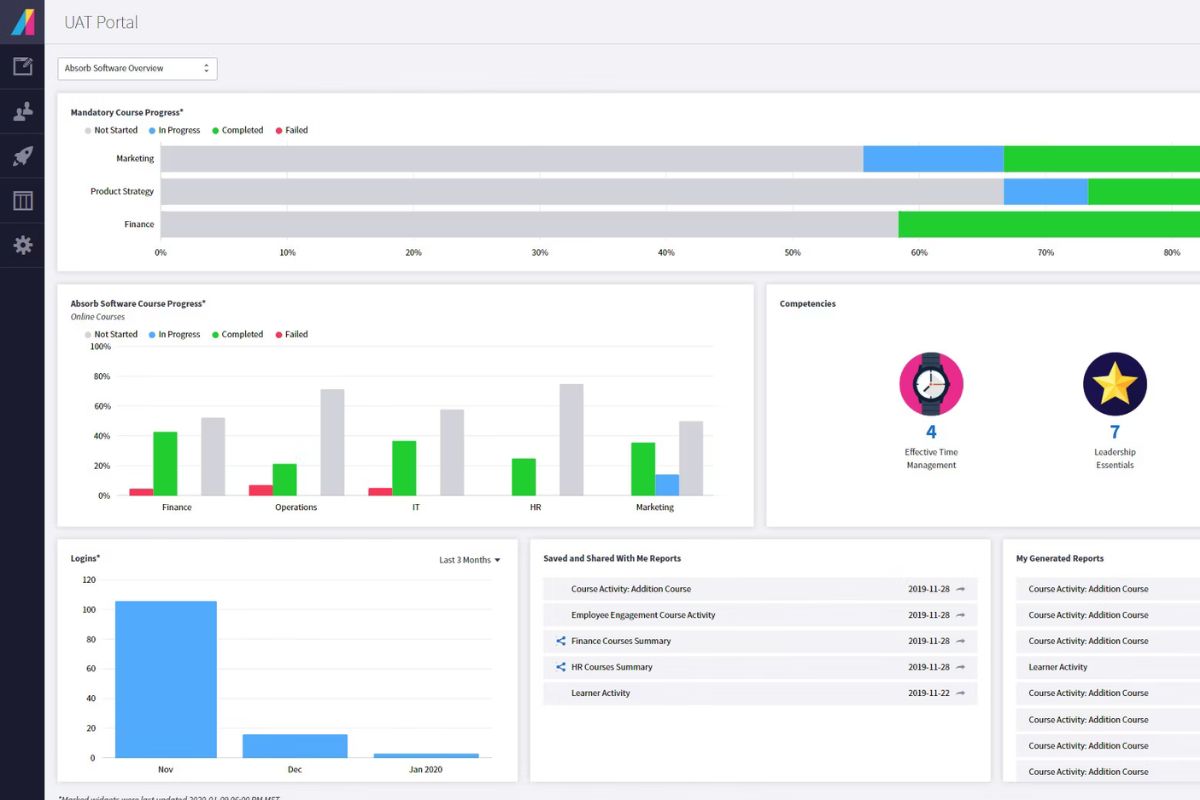Open HR Courses Summary report
The width and height of the screenshot is (1200, 800).
click(611, 667)
